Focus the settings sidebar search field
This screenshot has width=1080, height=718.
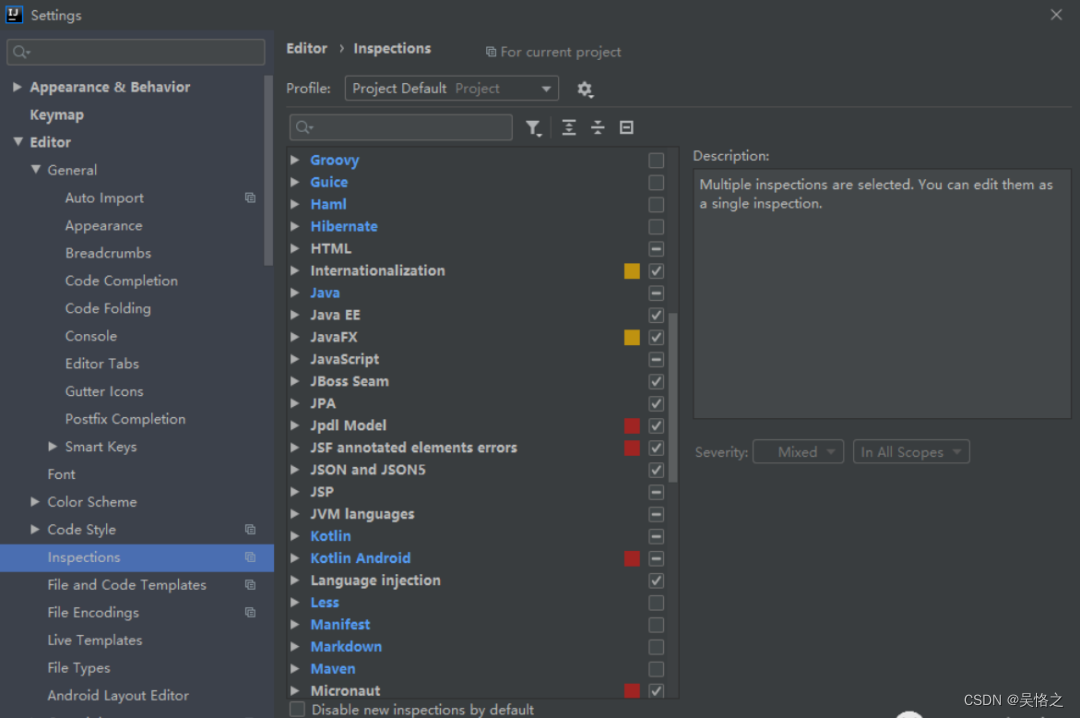tap(136, 52)
